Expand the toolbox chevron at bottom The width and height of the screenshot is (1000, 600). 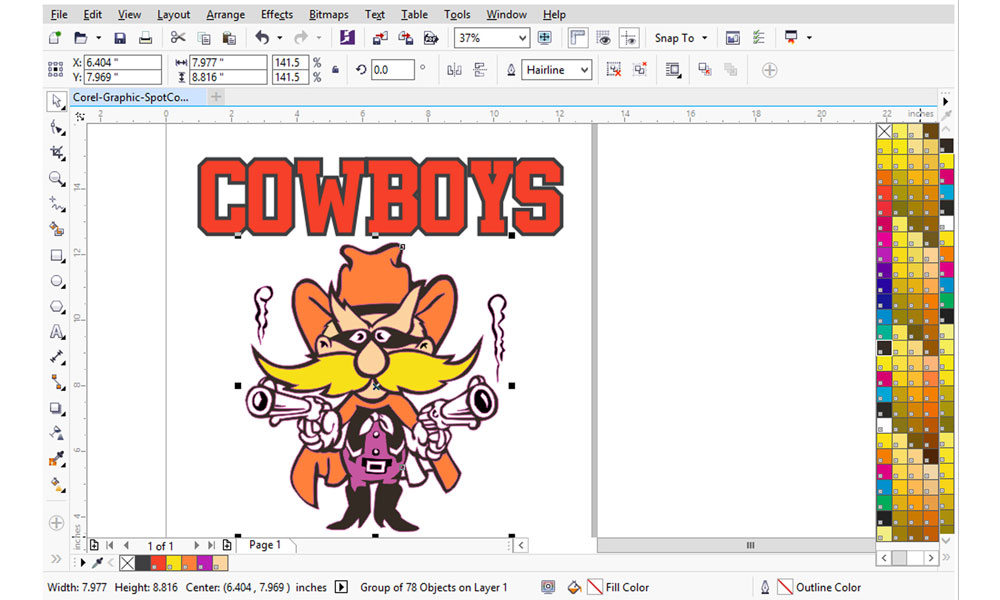click(x=56, y=559)
